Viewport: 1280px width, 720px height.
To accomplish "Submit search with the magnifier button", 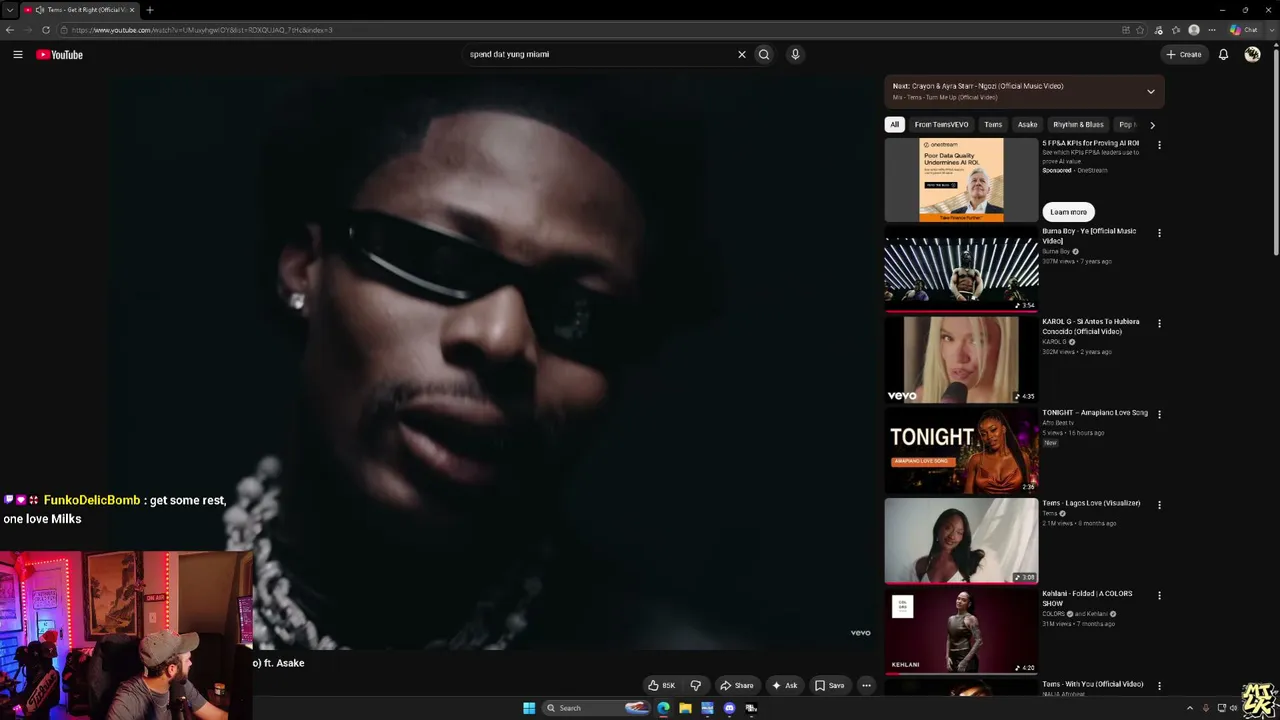I will point(764,55).
